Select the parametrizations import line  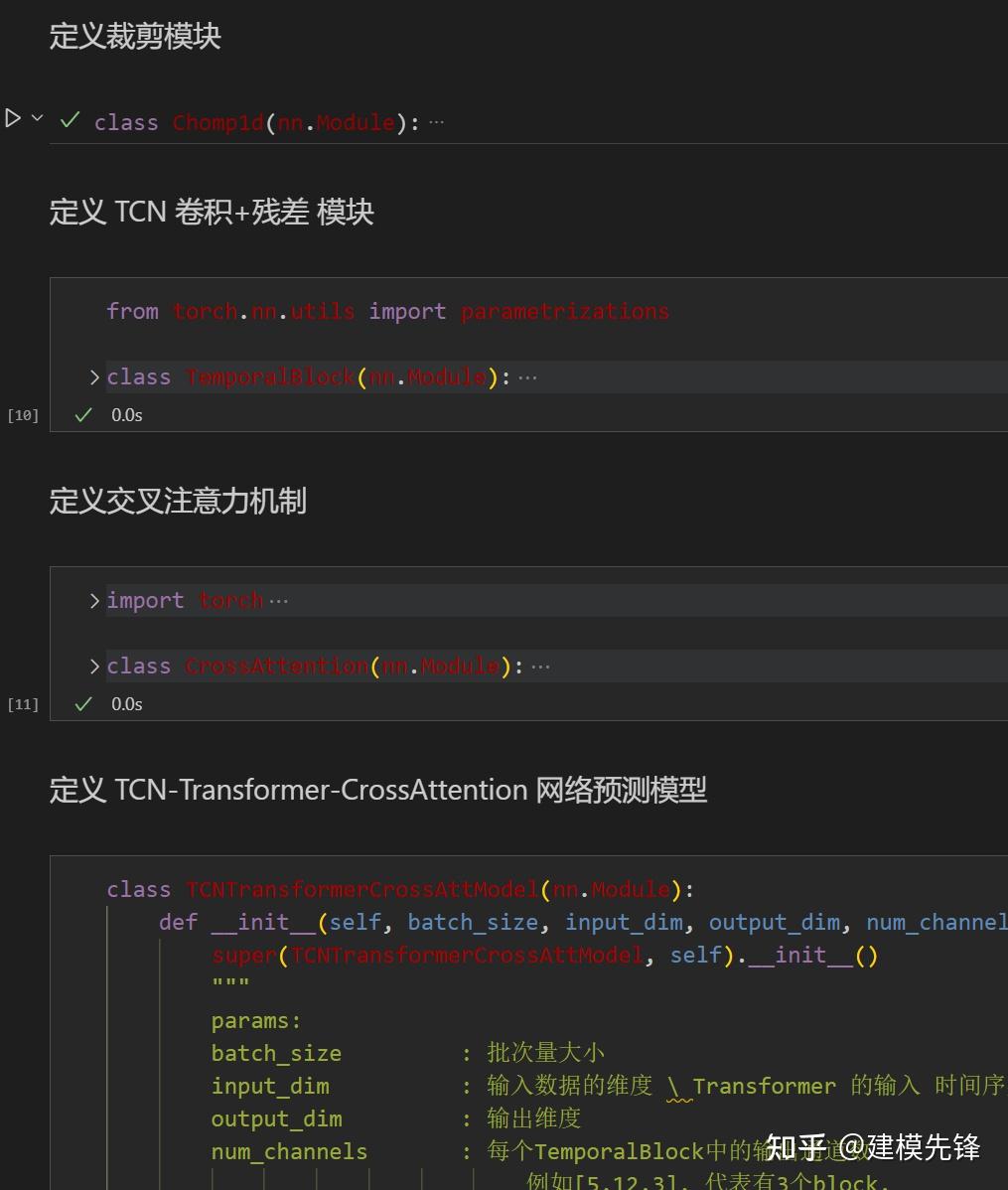(387, 311)
